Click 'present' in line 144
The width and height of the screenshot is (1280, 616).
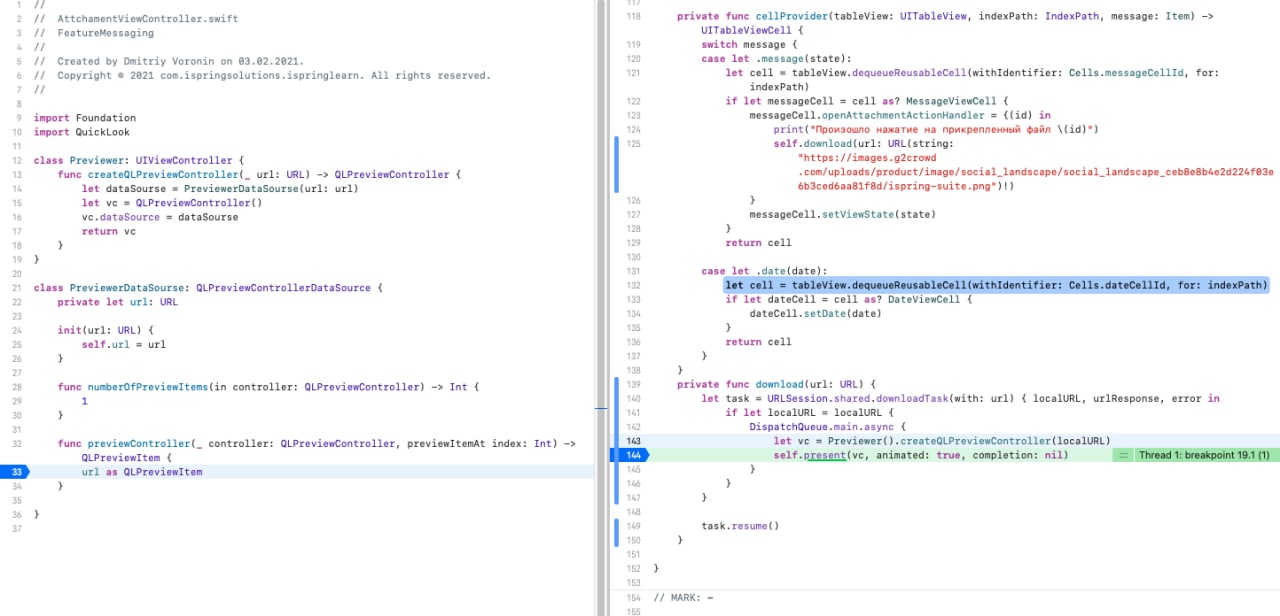(x=825, y=455)
